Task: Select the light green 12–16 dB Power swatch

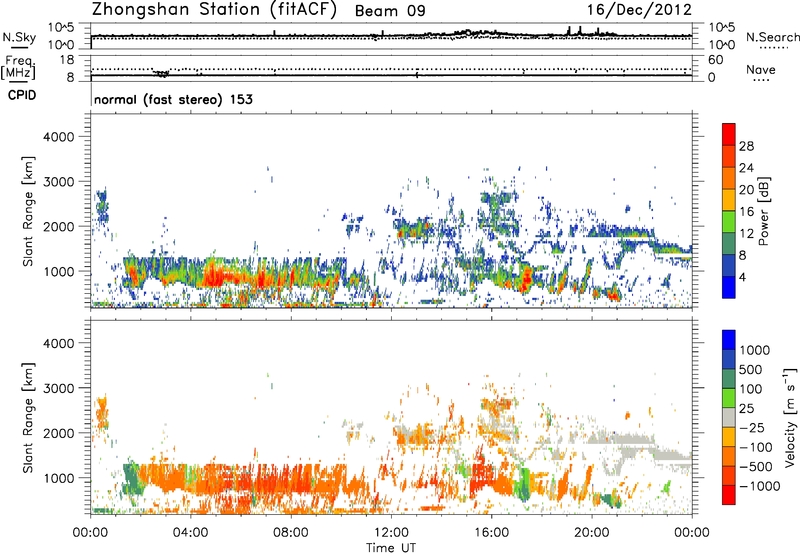Action: 729,221
